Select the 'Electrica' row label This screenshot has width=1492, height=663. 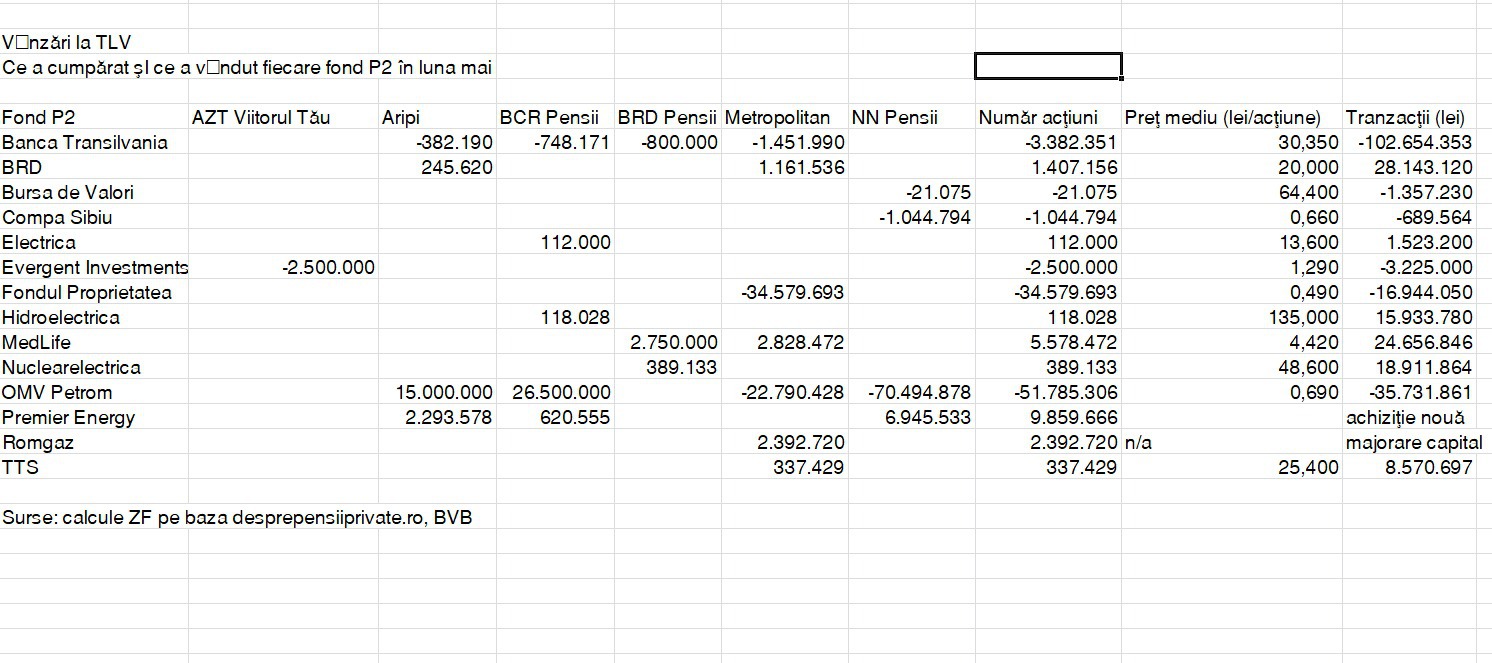pos(39,242)
